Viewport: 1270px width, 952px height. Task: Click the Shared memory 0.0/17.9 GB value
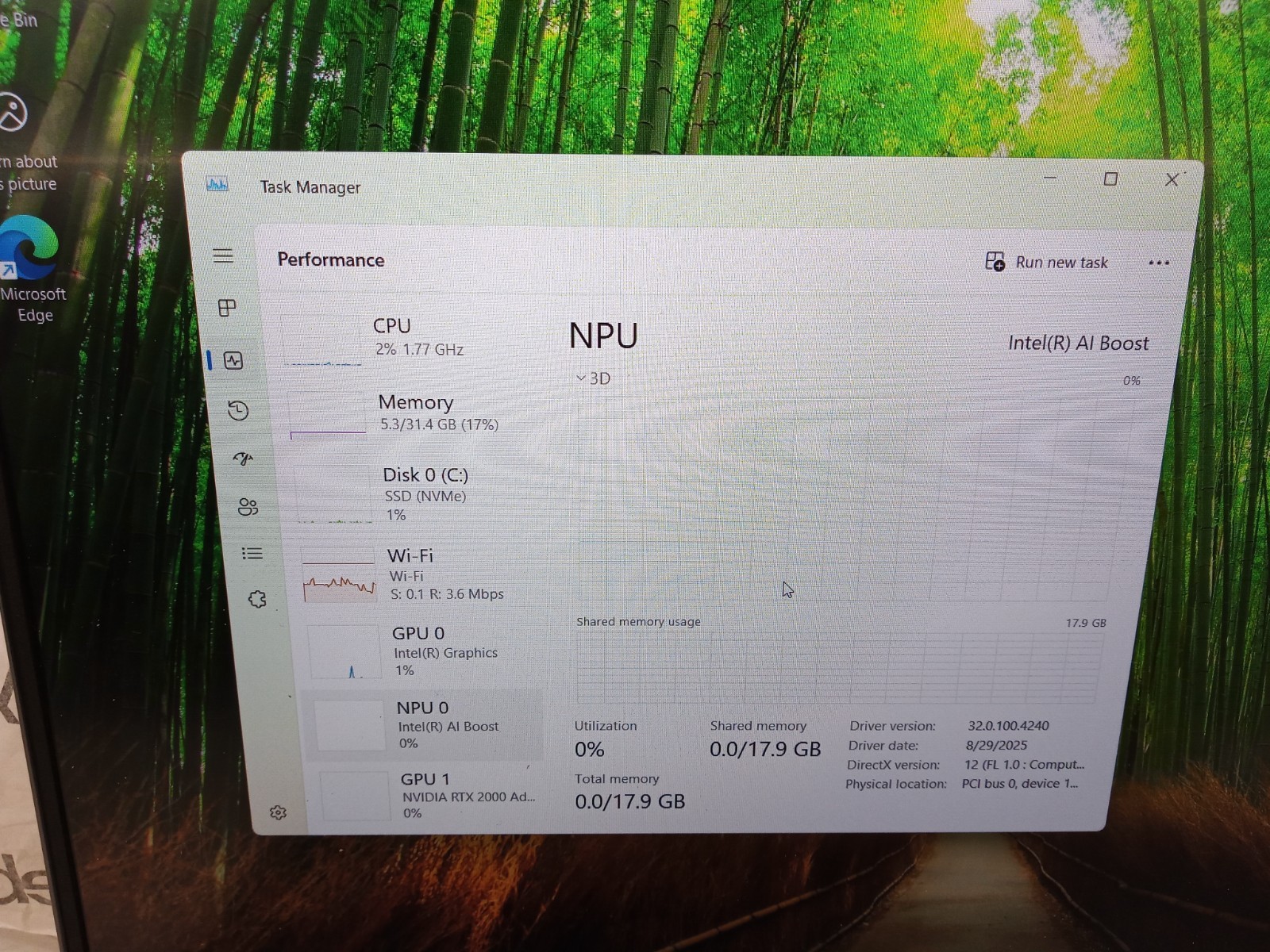click(765, 749)
